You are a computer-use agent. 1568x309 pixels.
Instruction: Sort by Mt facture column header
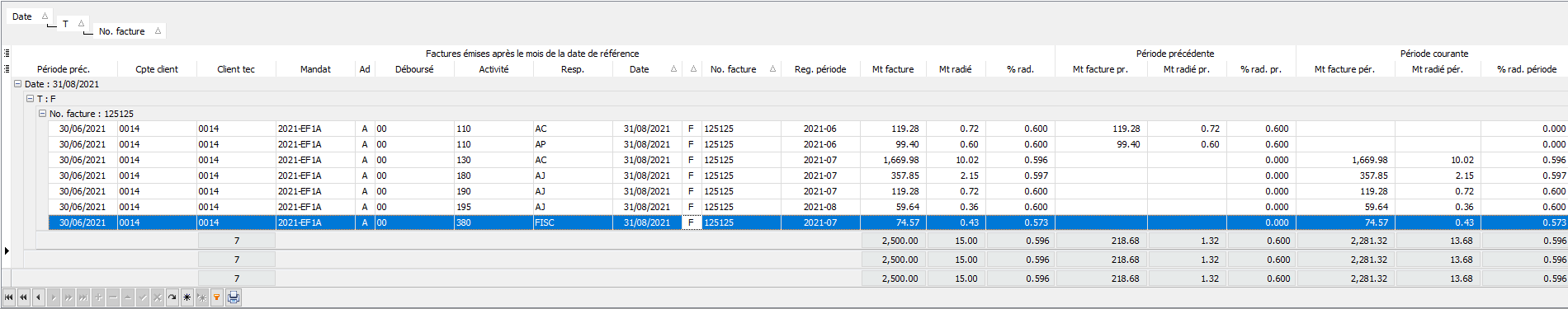(893, 69)
